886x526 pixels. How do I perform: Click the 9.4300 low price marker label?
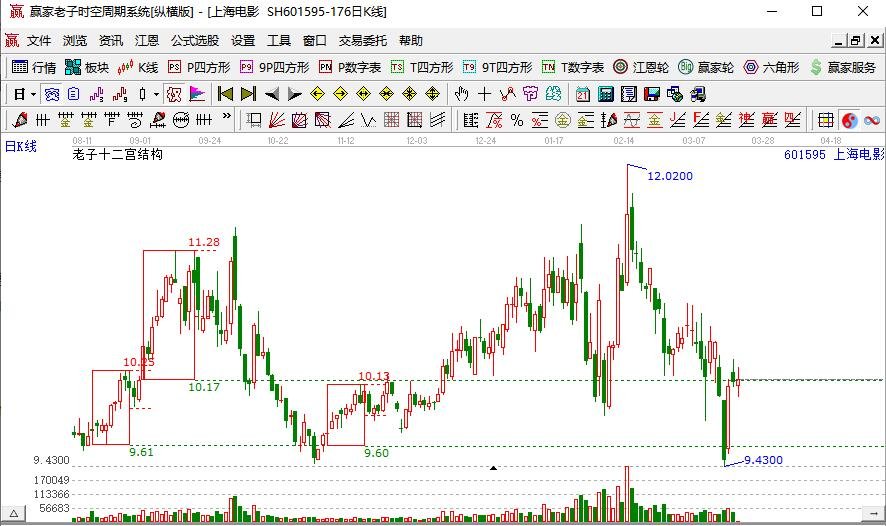763,460
